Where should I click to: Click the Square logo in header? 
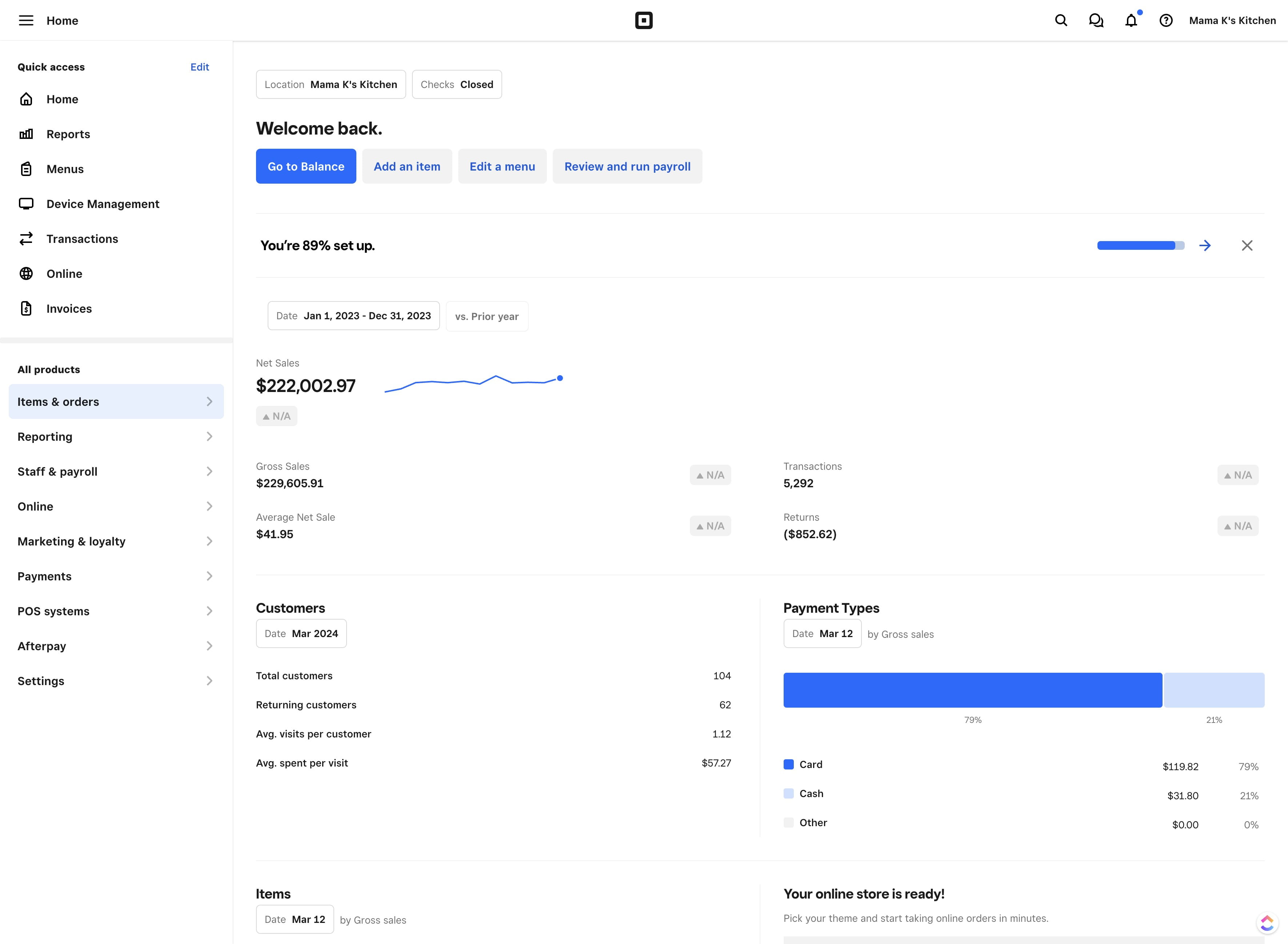coord(643,21)
